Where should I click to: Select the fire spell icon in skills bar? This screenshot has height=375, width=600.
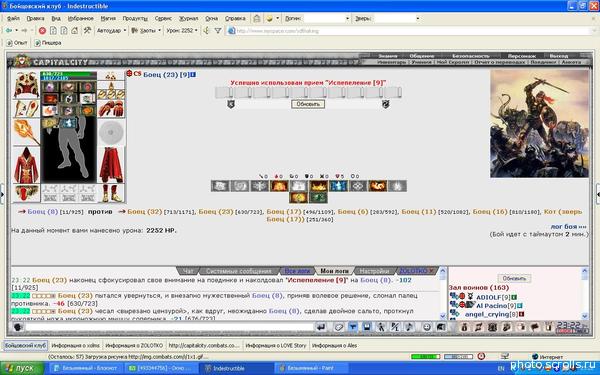coord(279,186)
